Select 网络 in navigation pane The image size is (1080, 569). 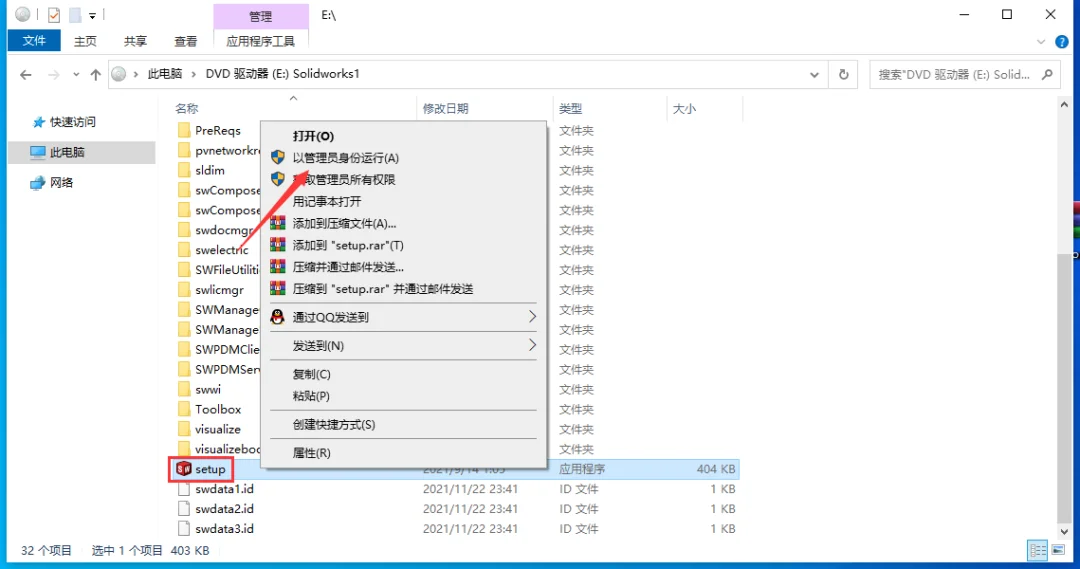point(61,183)
